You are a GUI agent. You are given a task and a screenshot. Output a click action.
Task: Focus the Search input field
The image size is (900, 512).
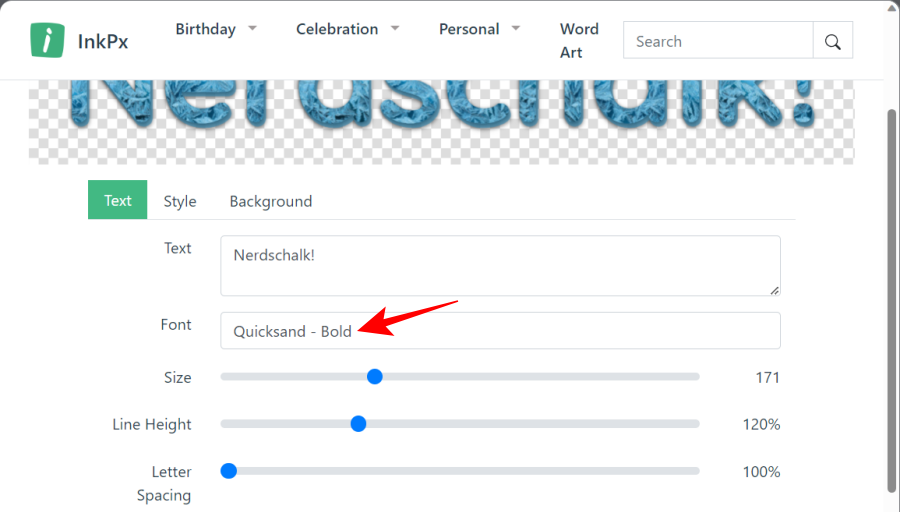718,42
